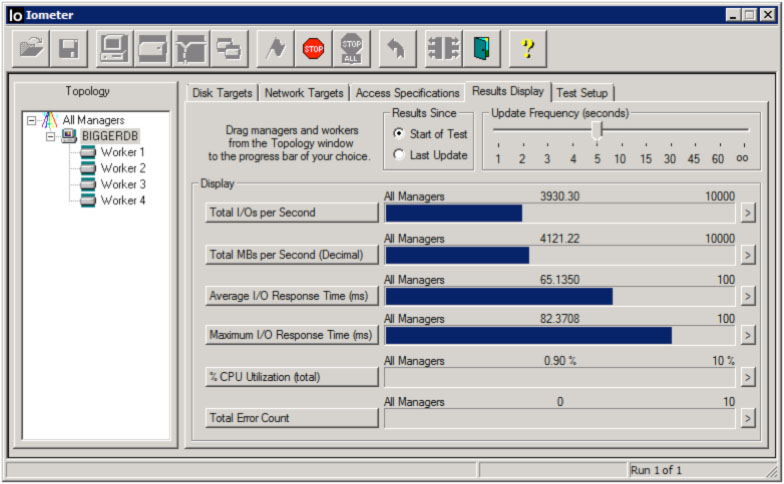Viewport: 784px width, 484px height.
Task: Click the 82.3708 maximum response value
Action: coord(560,318)
